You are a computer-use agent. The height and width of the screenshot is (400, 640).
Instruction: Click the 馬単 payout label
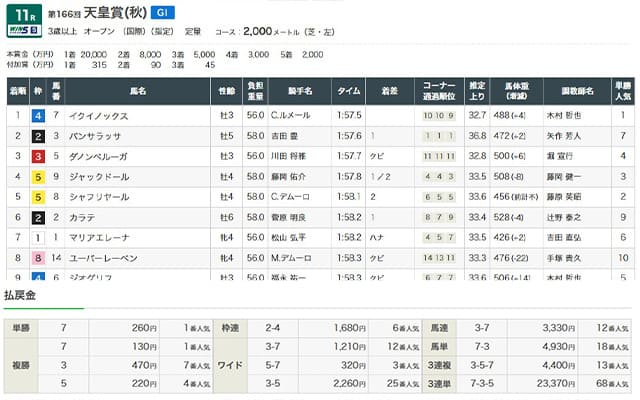(x=439, y=347)
